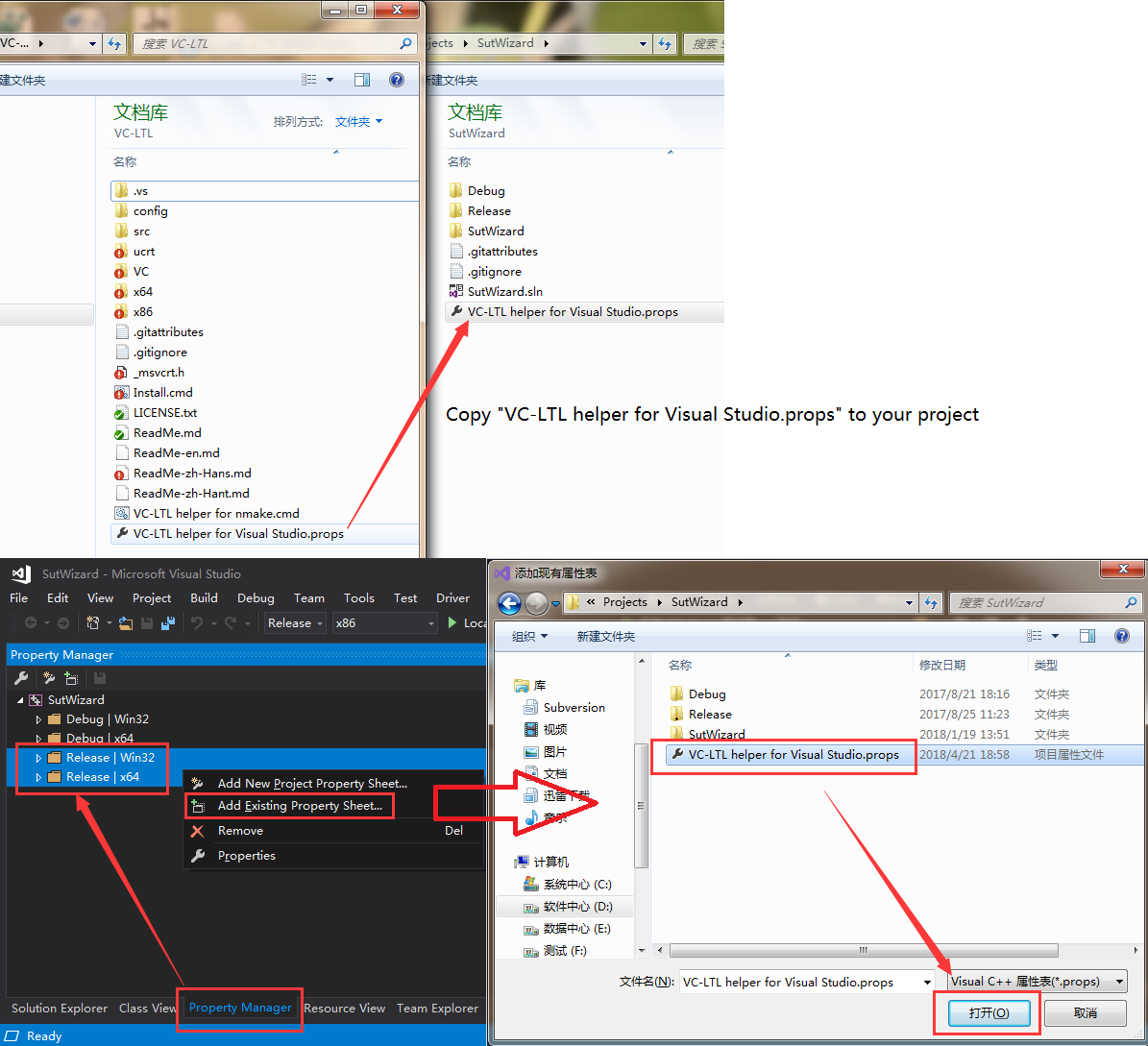1148x1046 pixels.
Task: Click the refresh icon beside the dialog address bar
Action: [931, 602]
